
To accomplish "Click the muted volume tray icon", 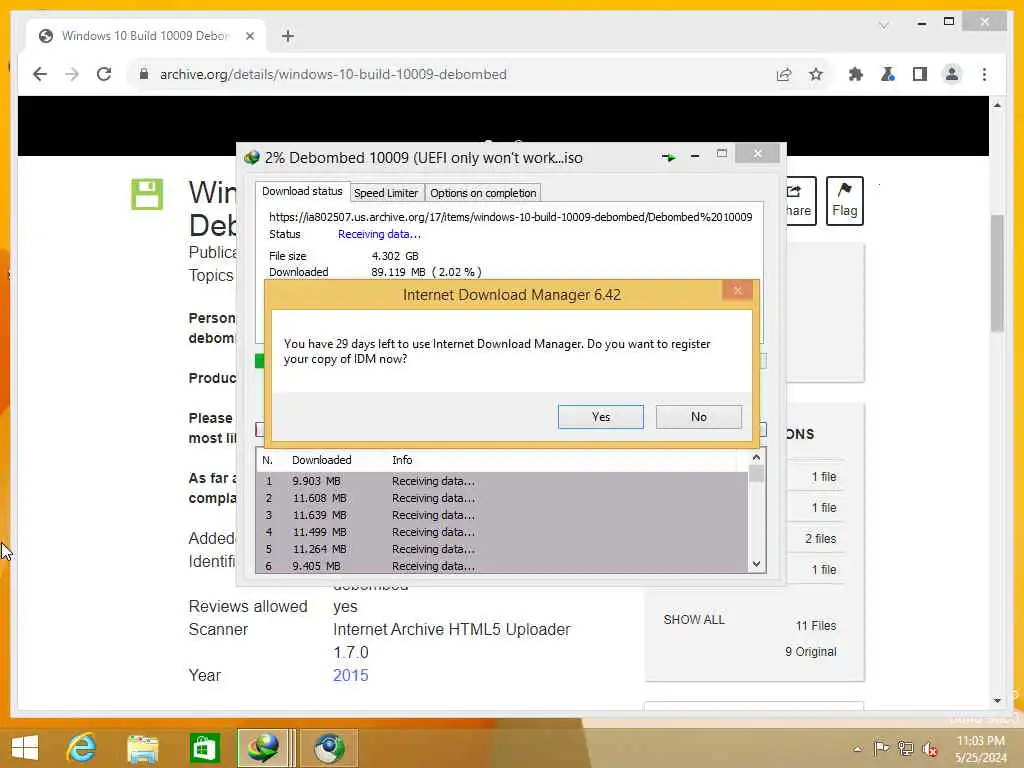I will [x=930, y=748].
